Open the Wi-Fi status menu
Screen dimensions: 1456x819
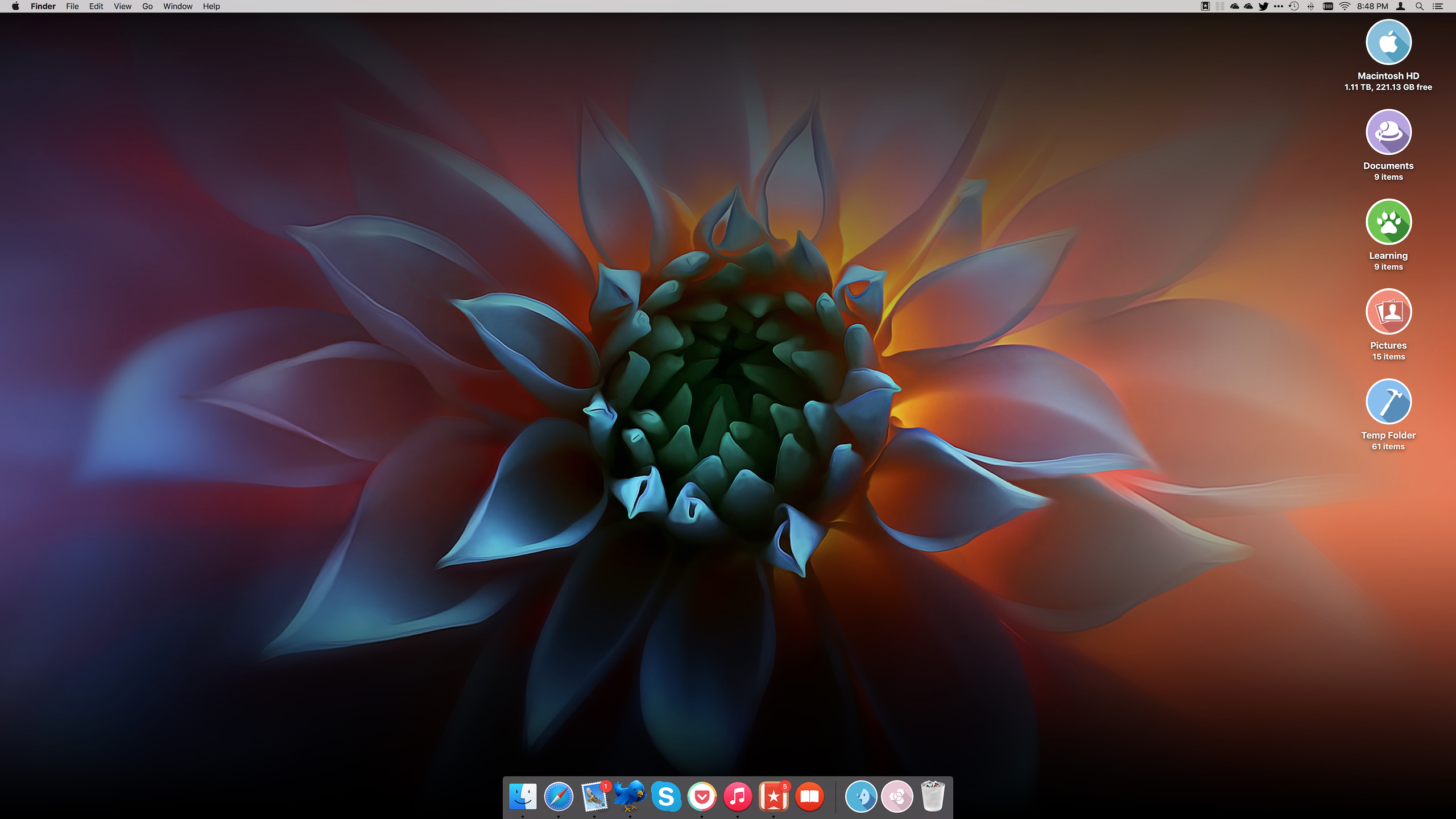pos(1345,6)
